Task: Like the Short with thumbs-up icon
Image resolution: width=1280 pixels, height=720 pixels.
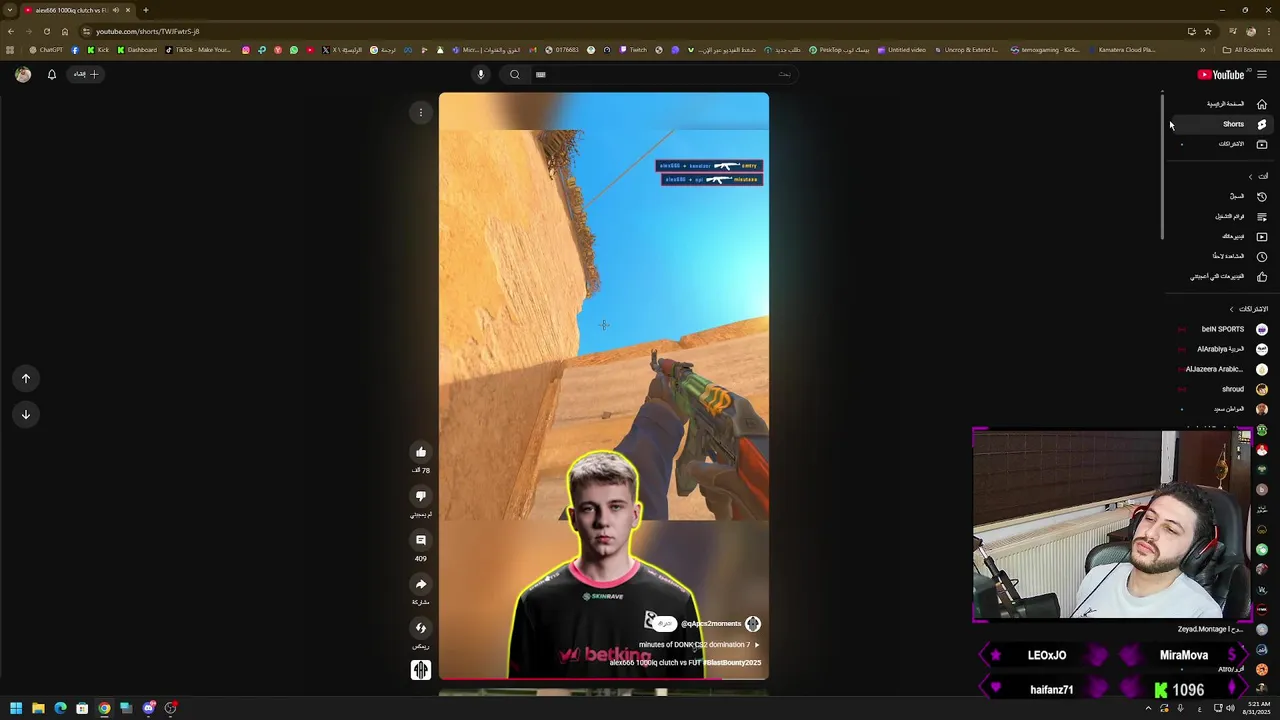Action: click(x=421, y=452)
